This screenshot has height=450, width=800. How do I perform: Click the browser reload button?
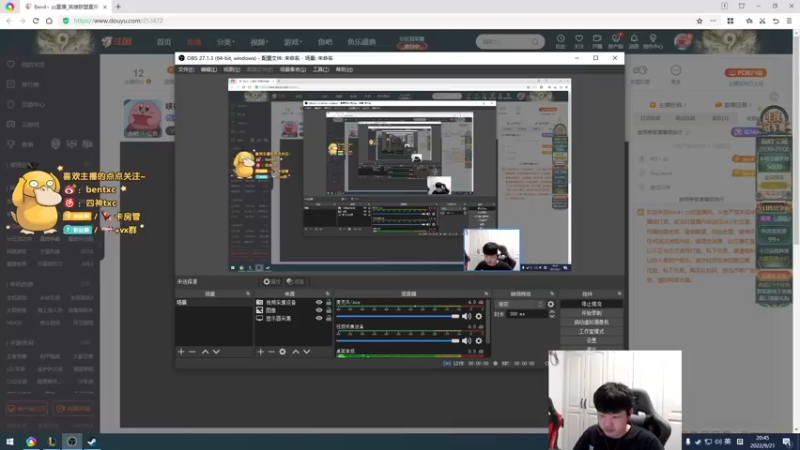click(x=36, y=21)
